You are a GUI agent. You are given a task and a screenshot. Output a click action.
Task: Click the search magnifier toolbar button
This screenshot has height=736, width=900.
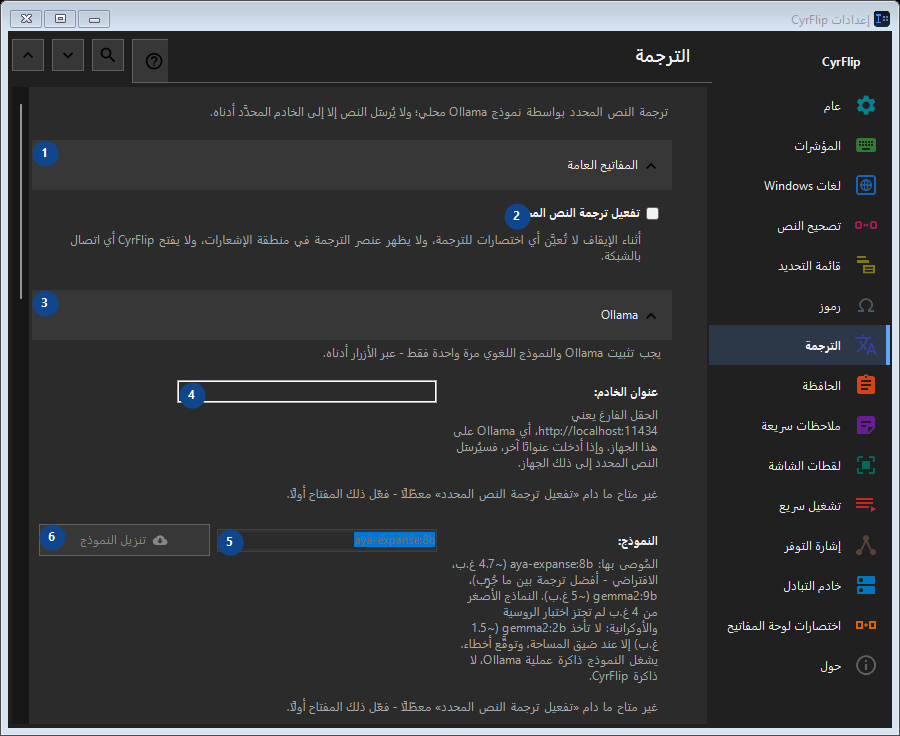108,55
